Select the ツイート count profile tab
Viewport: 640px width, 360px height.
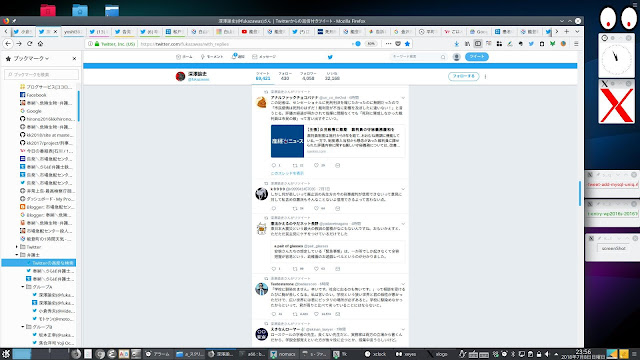[x=263, y=76]
